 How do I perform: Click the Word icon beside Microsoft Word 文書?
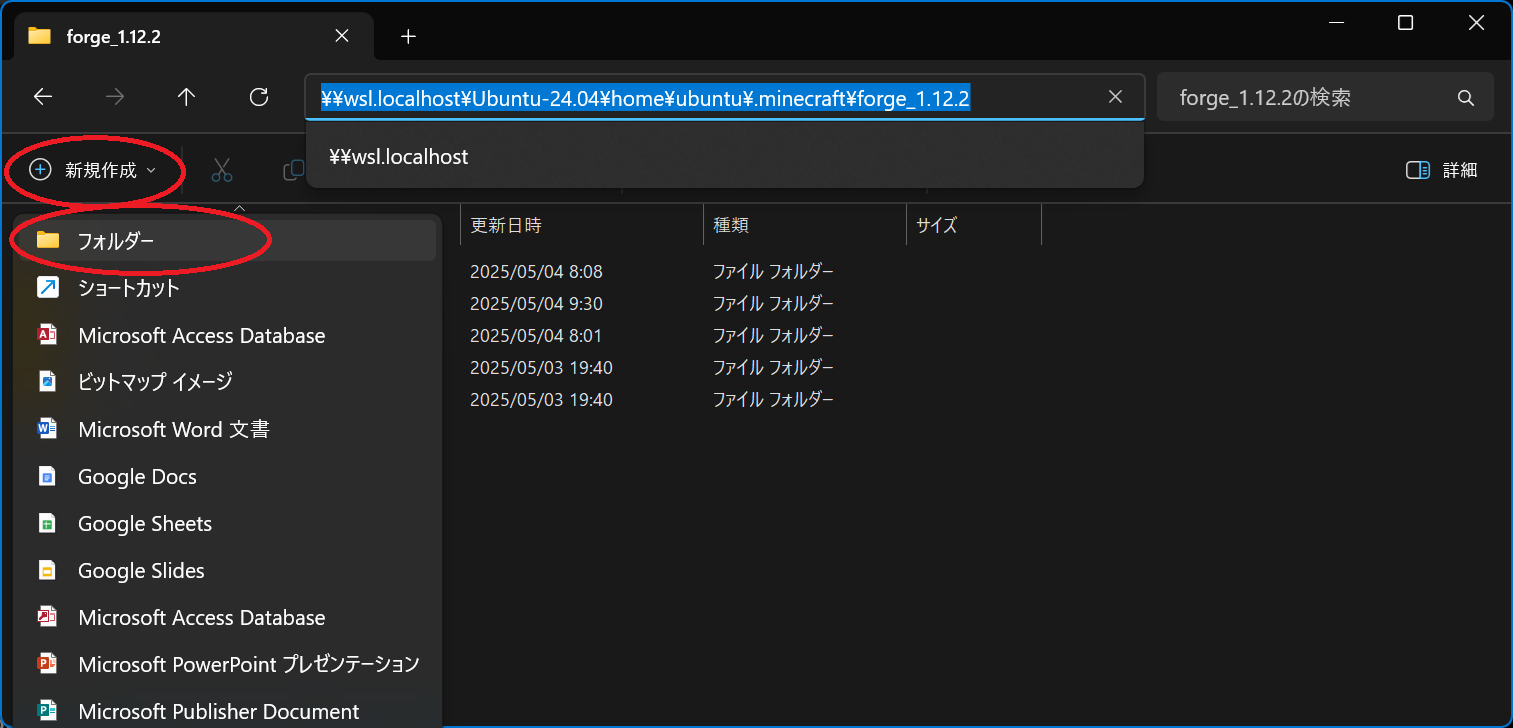coord(48,429)
